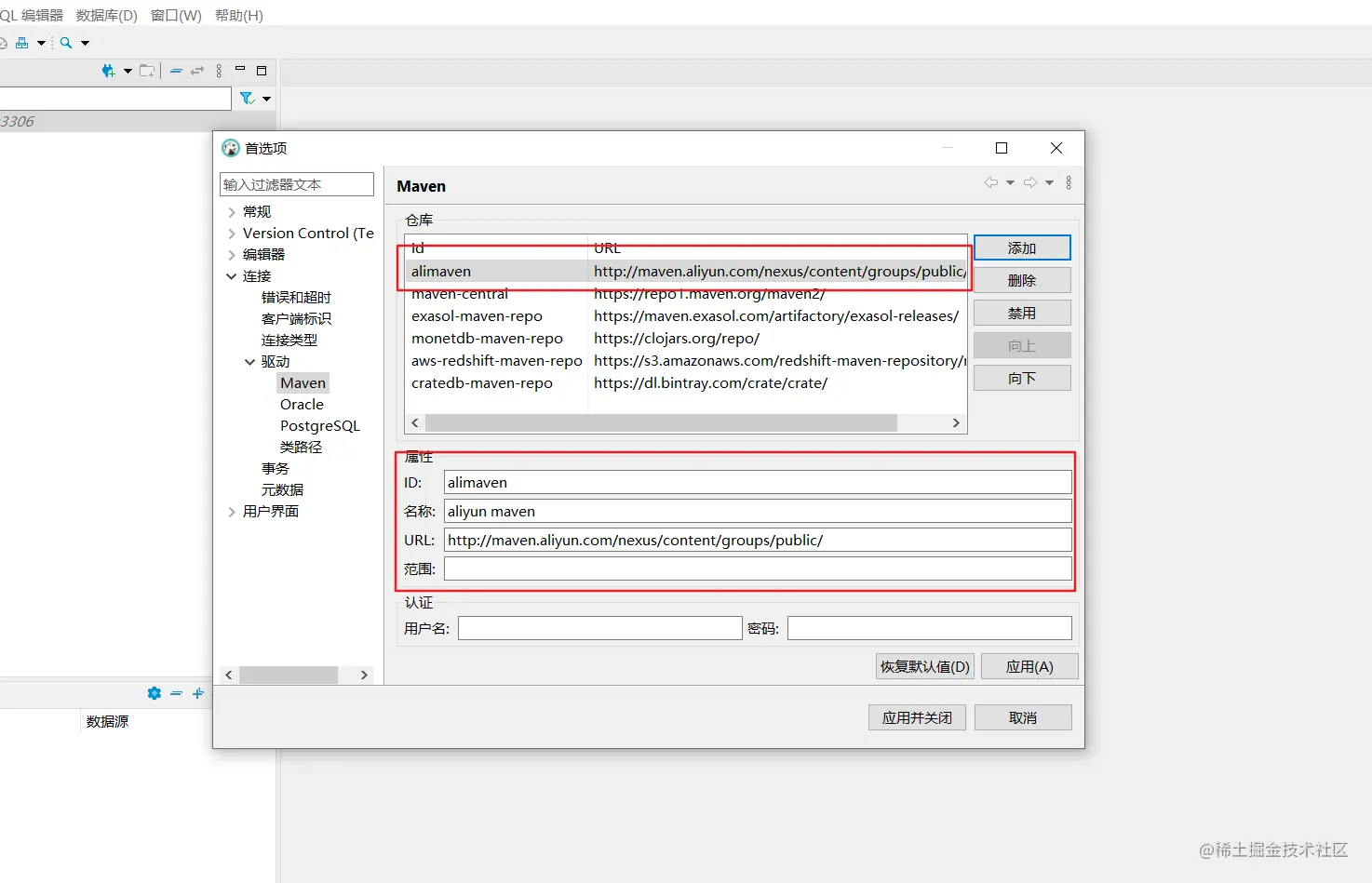Click 应用并关闭 button
The image size is (1372, 883).
[x=917, y=717]
